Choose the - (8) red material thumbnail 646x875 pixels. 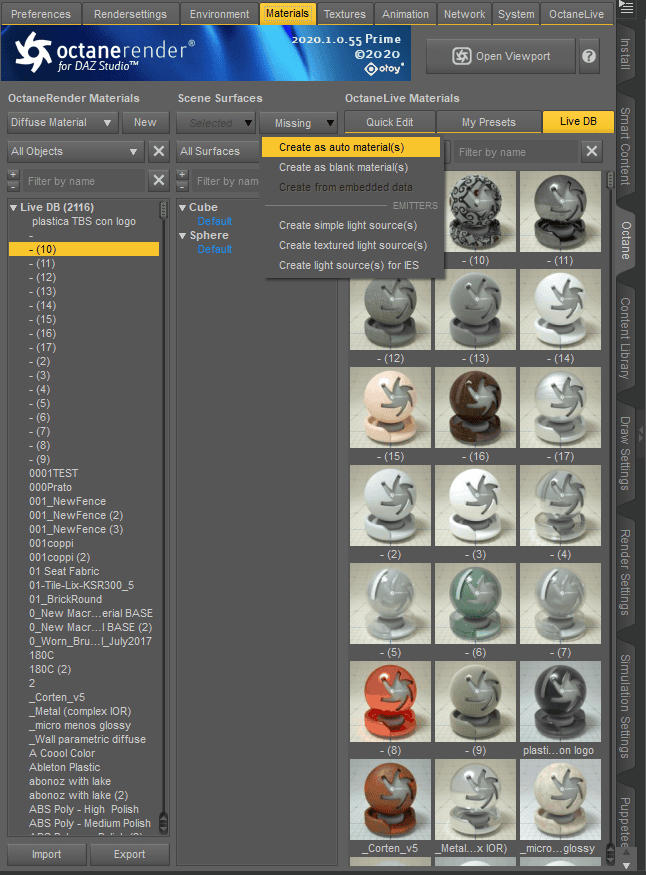tap(390, 701)
